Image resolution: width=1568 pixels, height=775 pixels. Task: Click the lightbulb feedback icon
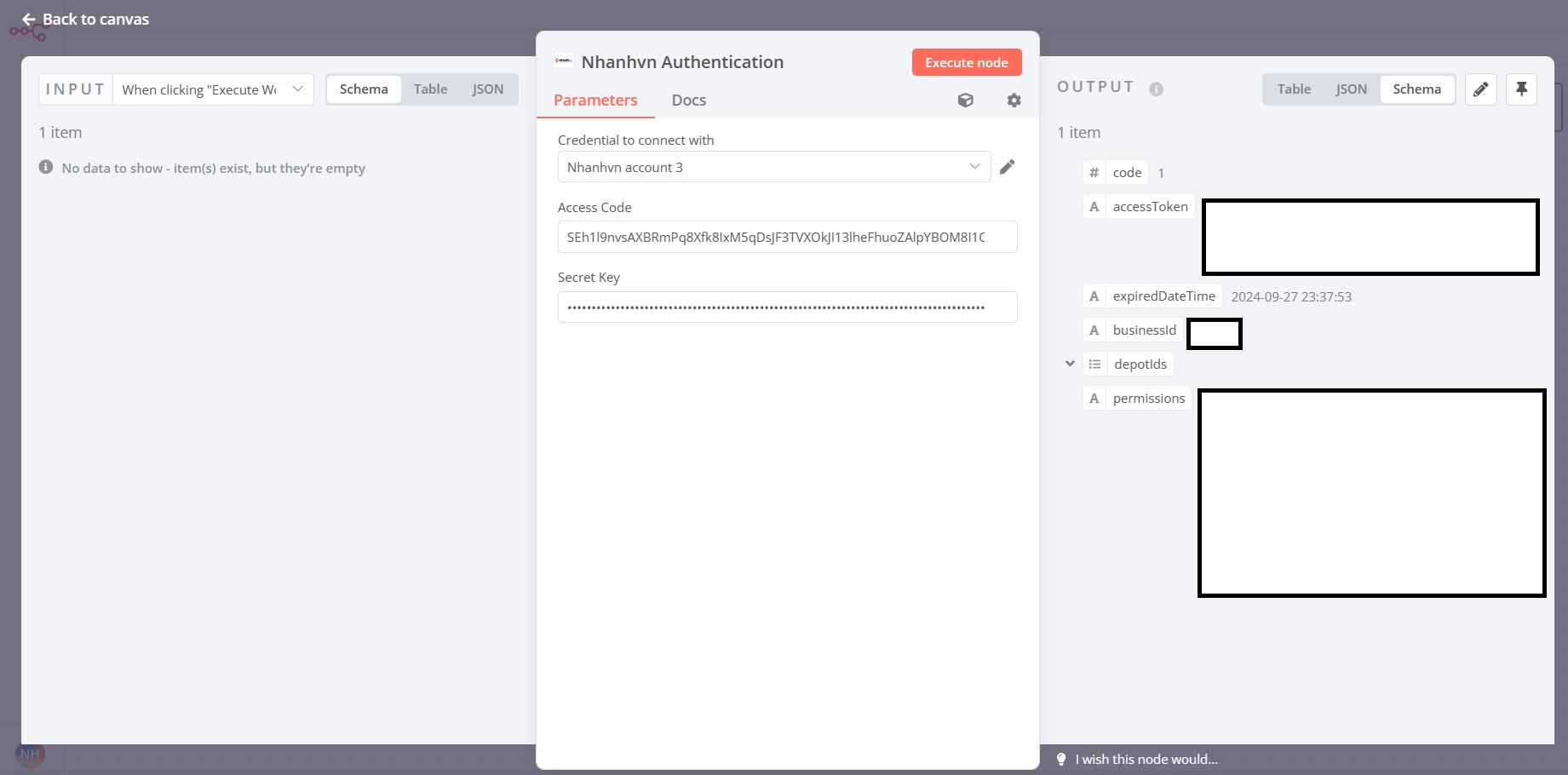1061,760
